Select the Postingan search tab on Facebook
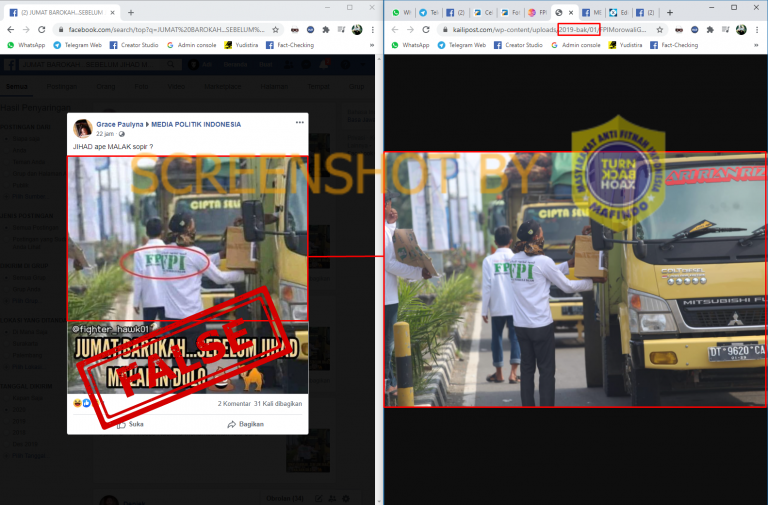 click(x=62, y=87)
